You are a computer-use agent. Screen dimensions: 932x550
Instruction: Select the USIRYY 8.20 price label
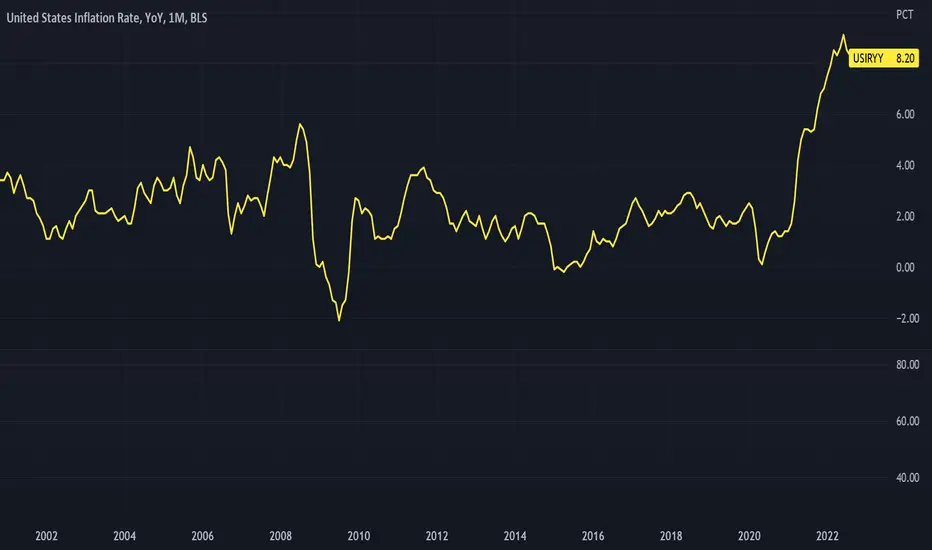(x=883, y=58)
